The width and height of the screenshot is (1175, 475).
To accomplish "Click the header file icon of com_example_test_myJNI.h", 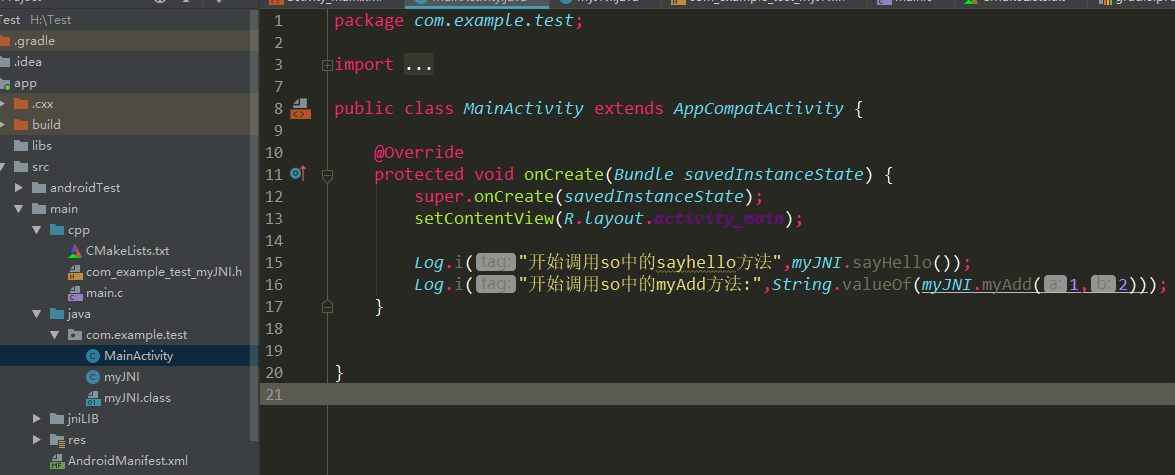I will point(74,272).
